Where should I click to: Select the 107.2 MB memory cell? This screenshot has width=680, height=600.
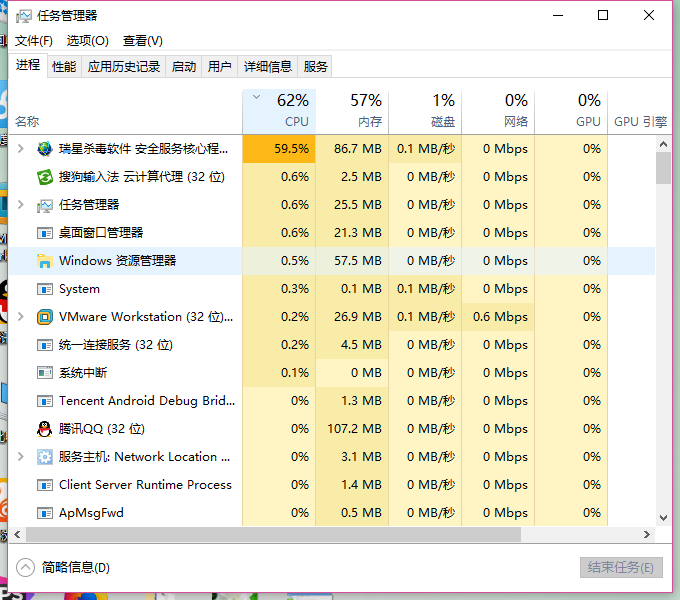click(x=352, y=429)
